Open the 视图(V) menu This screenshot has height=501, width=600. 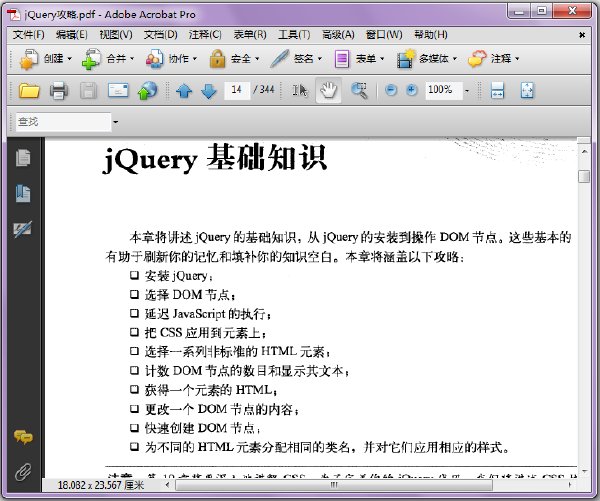[x=116, y=35]
